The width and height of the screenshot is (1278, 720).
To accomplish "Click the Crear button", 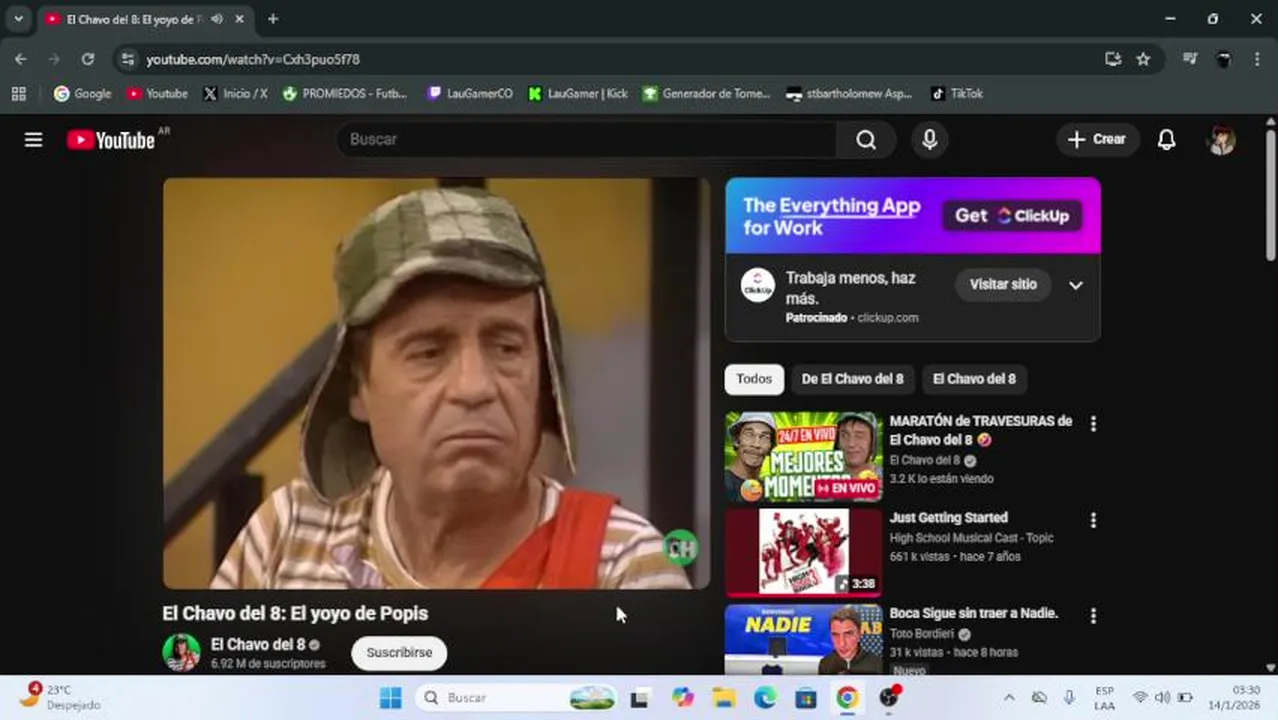I will 1097,140.
